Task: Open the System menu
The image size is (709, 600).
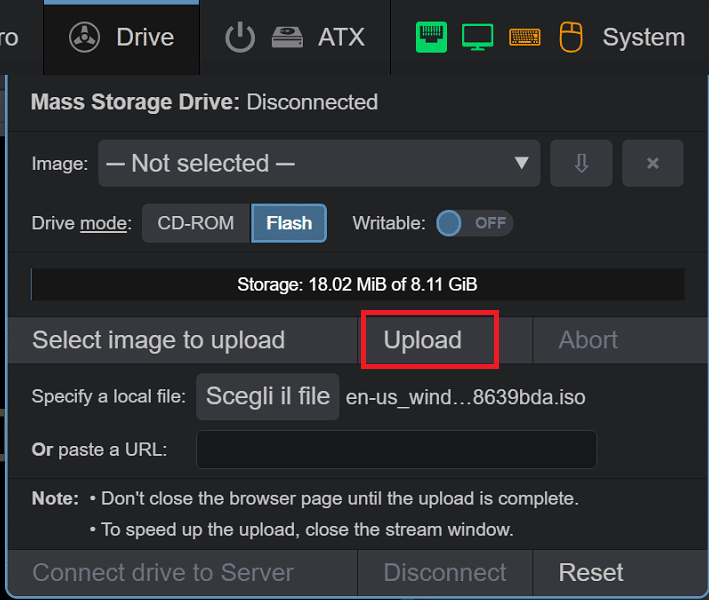Action: click(643, 37)
